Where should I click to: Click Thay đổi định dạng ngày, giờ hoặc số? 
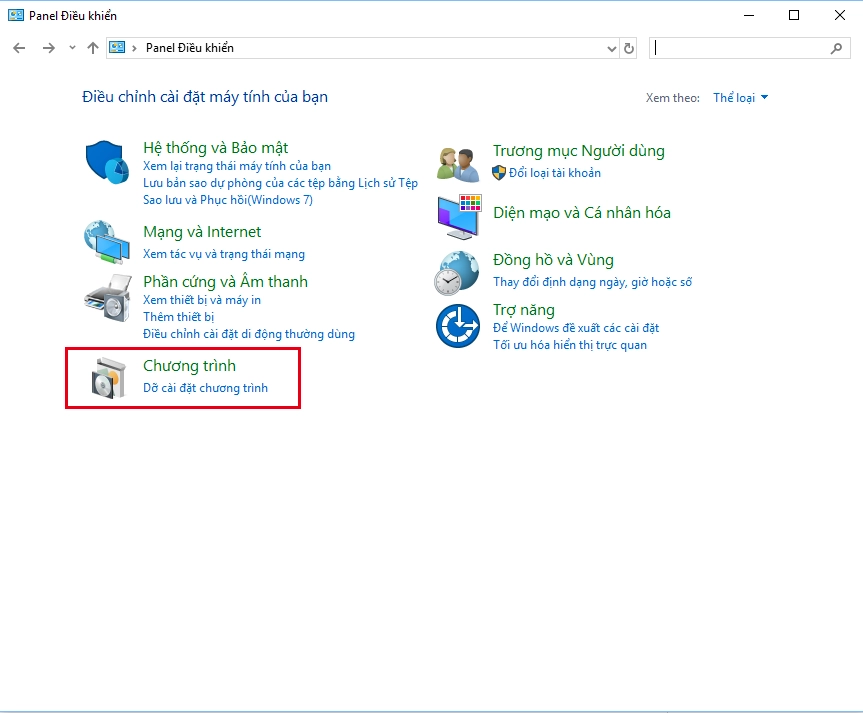click(x=590, y=282)
